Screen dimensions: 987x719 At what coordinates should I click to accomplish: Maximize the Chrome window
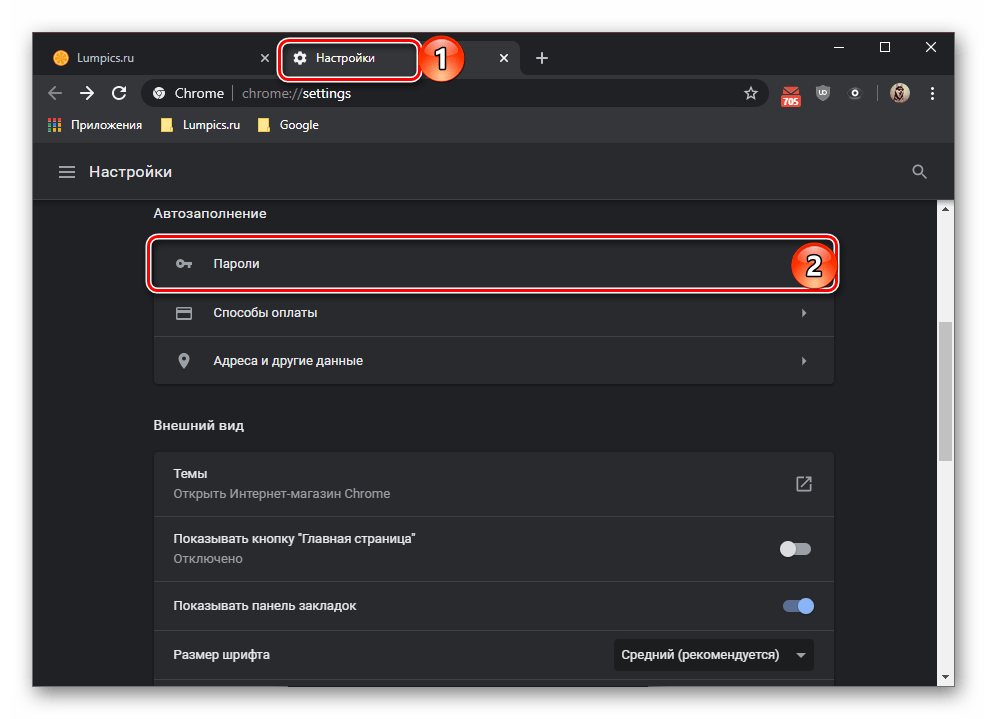(x=884, y=47)
